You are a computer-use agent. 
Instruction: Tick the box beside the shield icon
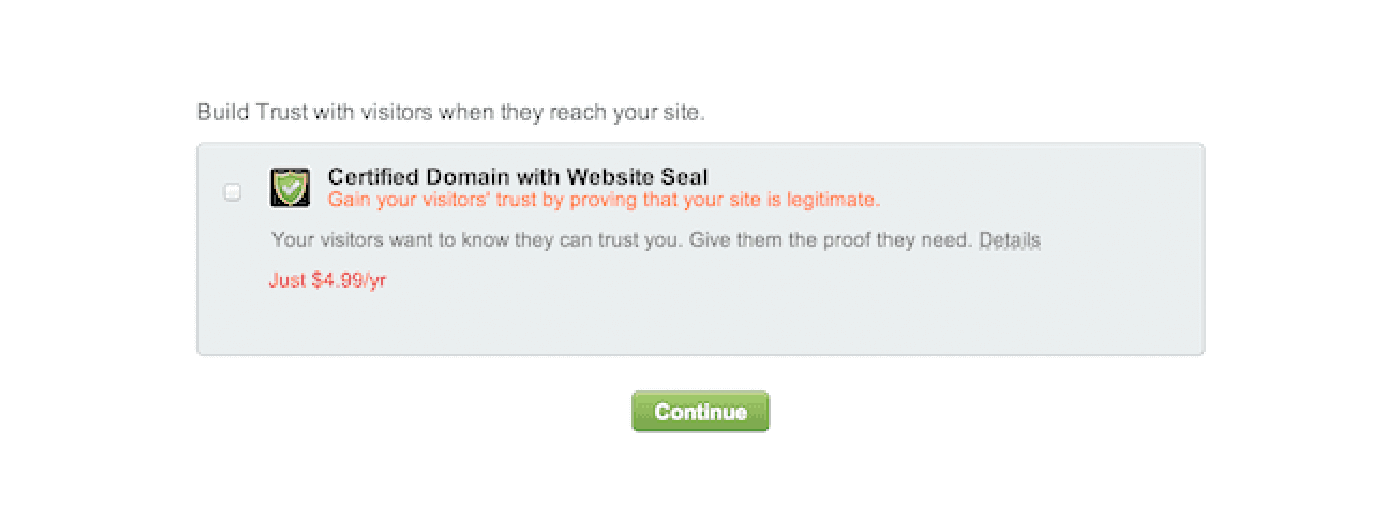coord(232,192)
